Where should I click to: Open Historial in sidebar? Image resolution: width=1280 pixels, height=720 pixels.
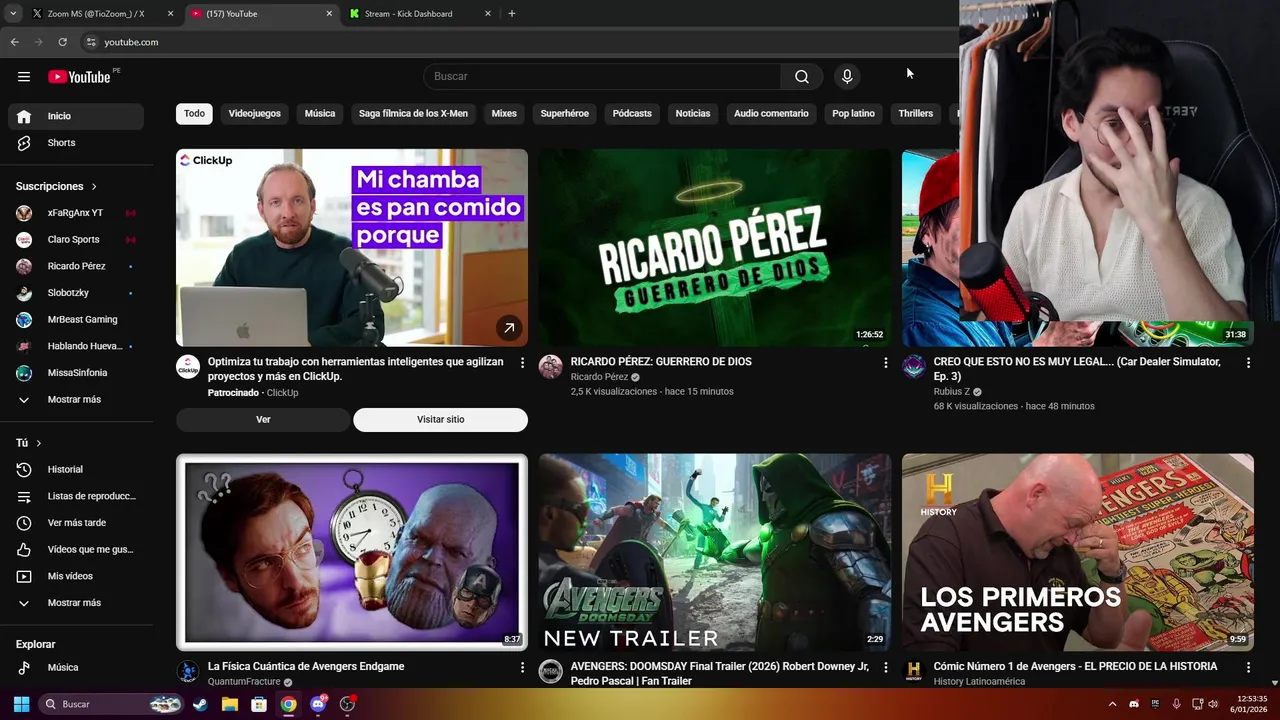76,470
